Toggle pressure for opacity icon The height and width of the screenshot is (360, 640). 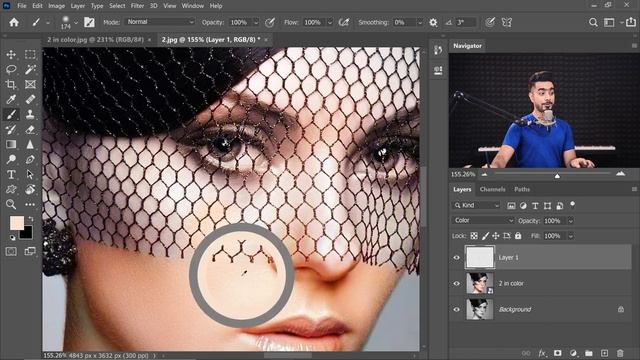pos(269,22)
